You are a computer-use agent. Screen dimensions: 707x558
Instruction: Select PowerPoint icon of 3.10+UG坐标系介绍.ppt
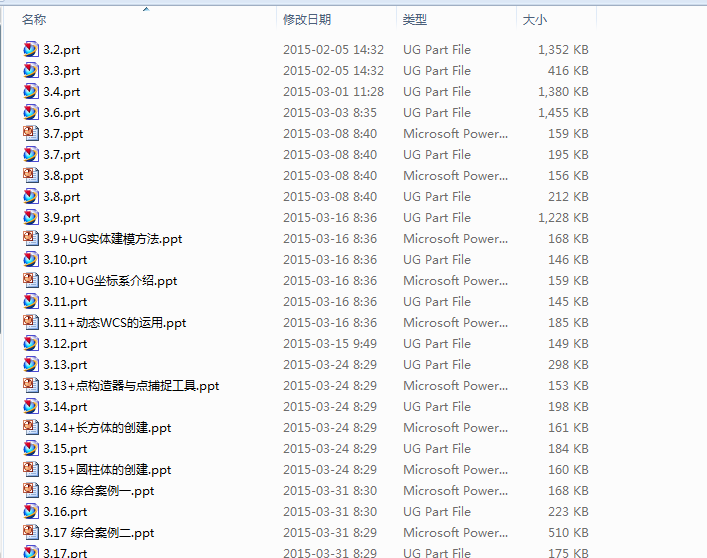point(31,280)
